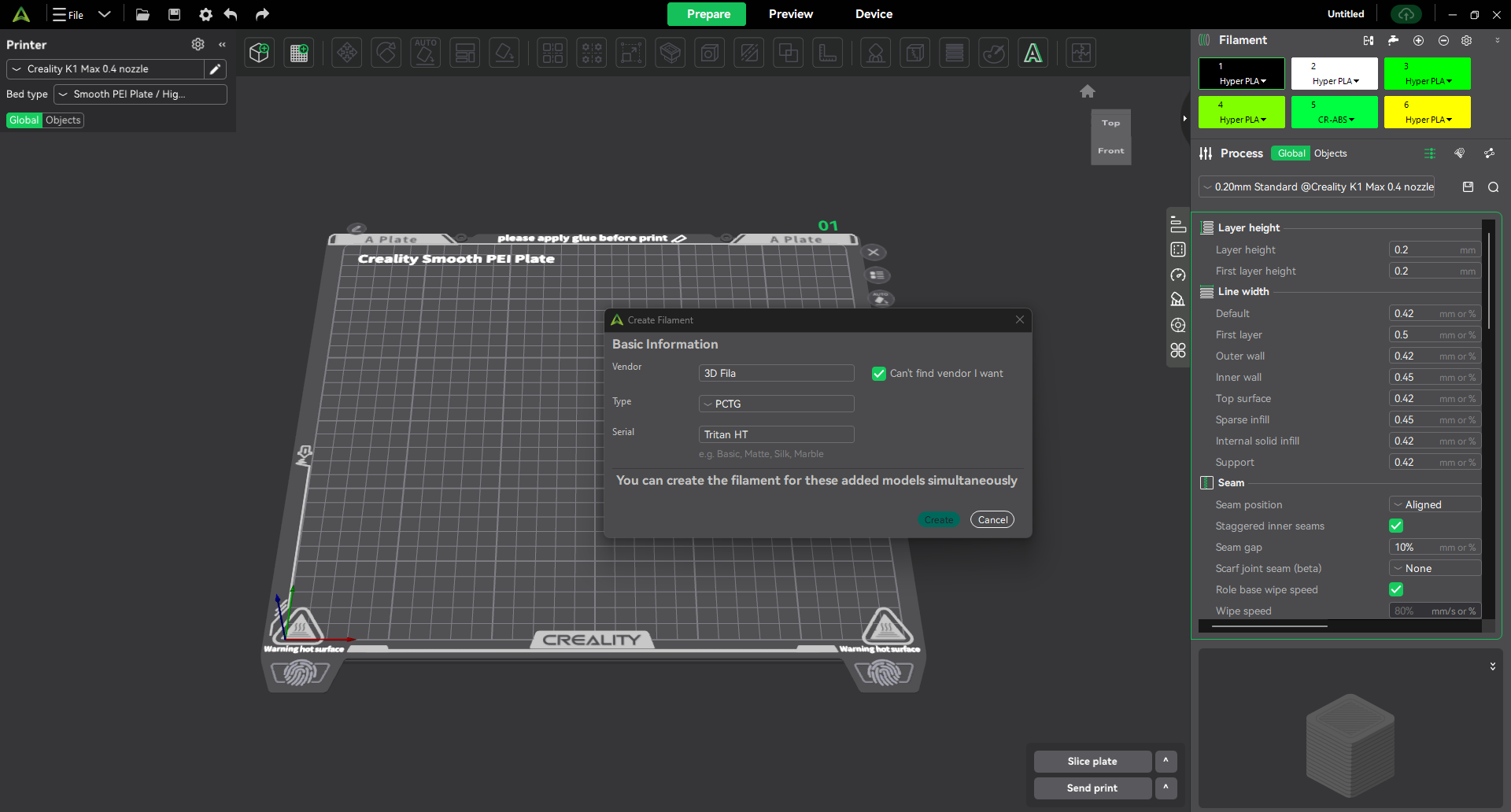The width and height of the screenshot is (1511, 812).
Task: Click the remove filament minus icon
Action: [1443, 40]
